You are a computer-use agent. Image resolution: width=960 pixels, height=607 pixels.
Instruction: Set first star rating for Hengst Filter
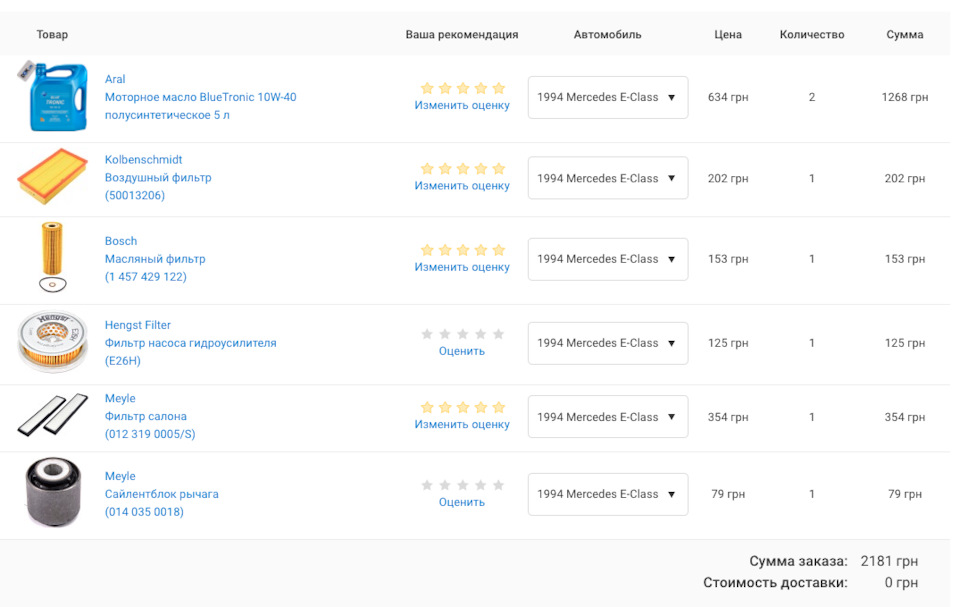pyautogui.click(x=427, y=334)
